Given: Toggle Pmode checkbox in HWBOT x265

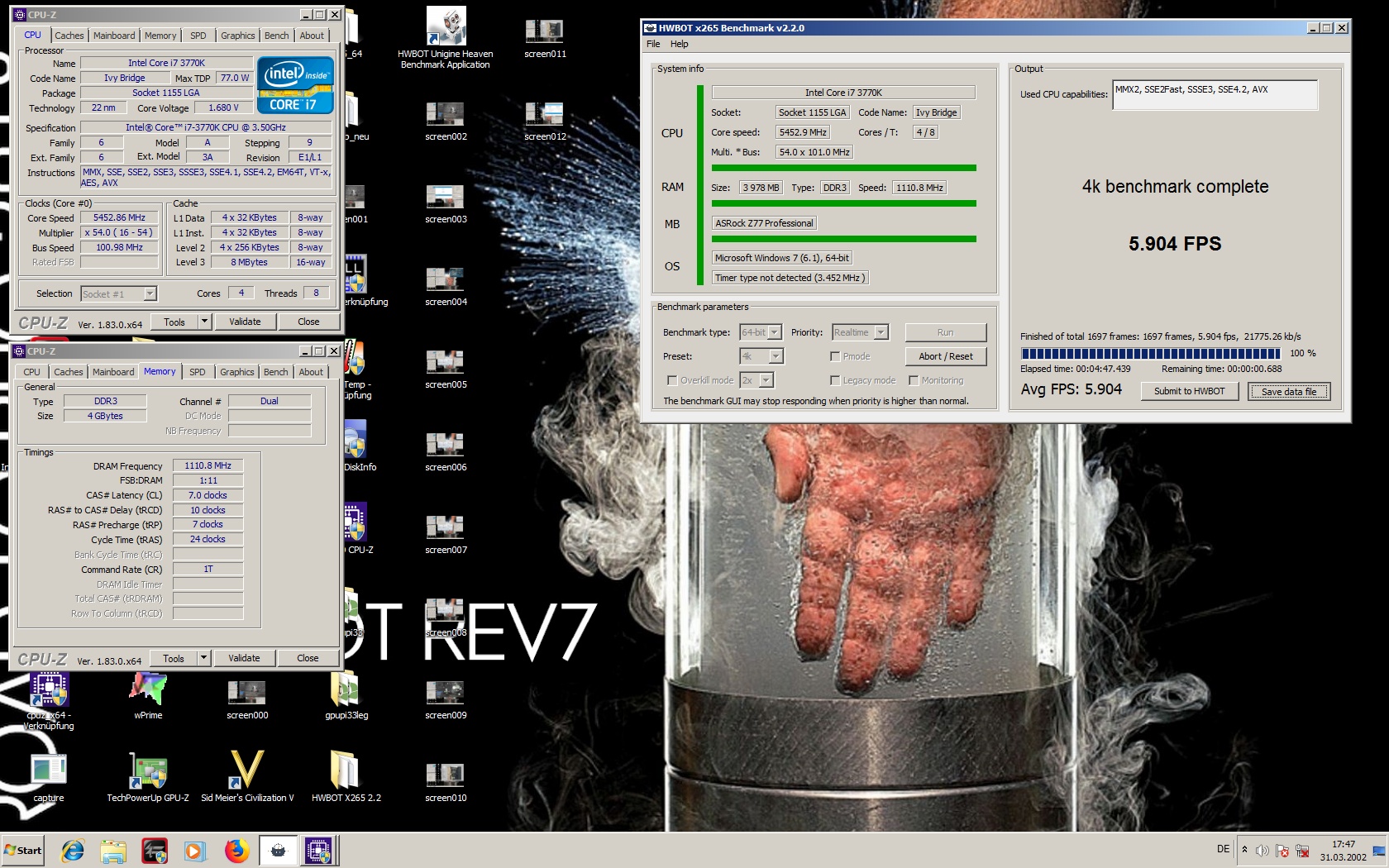Looking at the screenshot, I should coord(835,356).
